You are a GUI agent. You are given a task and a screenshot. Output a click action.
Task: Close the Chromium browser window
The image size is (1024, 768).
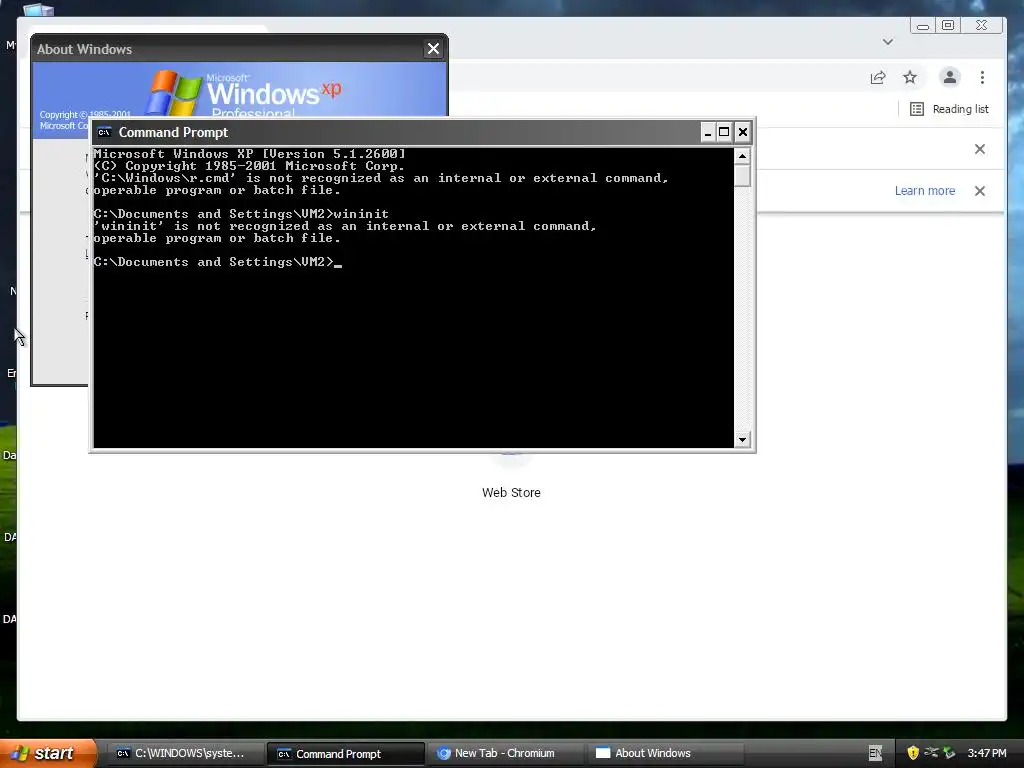982,25
